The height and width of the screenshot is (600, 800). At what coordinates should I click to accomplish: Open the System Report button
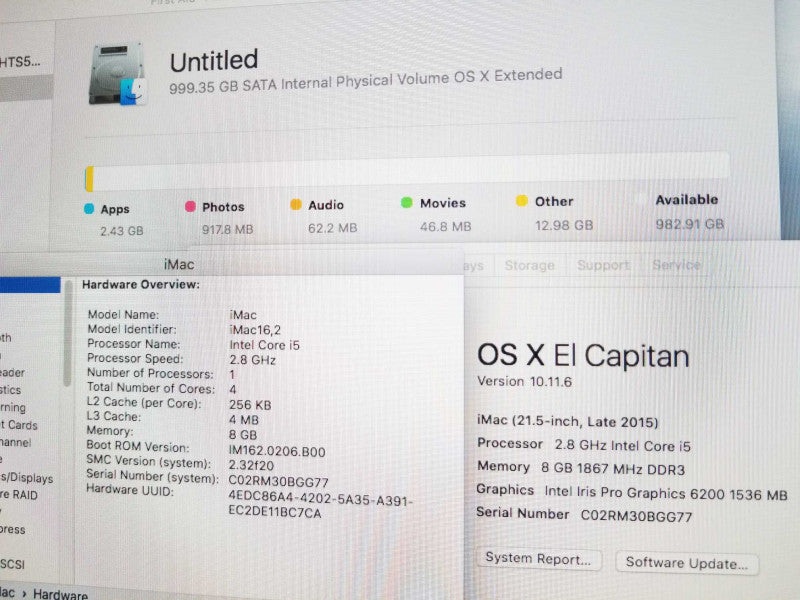point(538,559)
